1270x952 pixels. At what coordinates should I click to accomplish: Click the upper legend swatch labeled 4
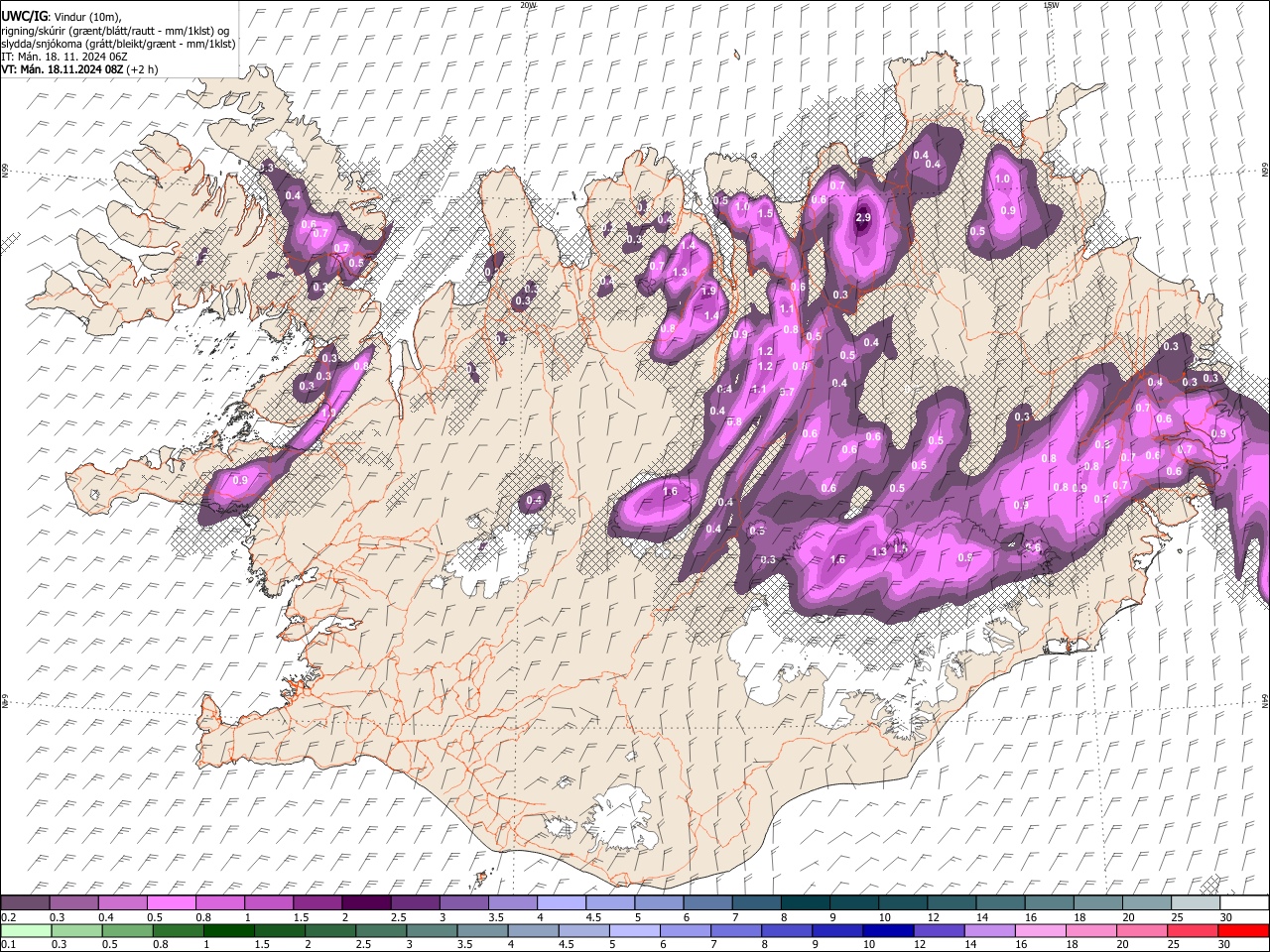coord(561,903)
